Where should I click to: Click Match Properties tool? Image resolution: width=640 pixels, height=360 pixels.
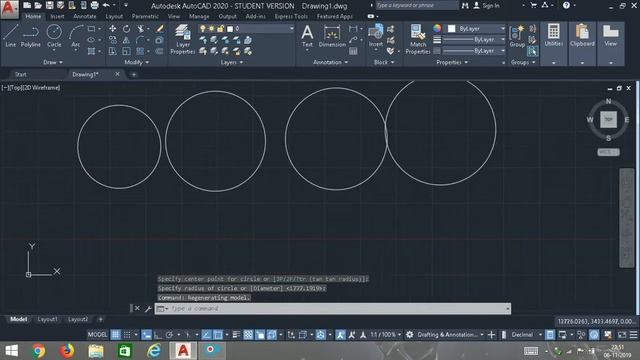point(418,39)
